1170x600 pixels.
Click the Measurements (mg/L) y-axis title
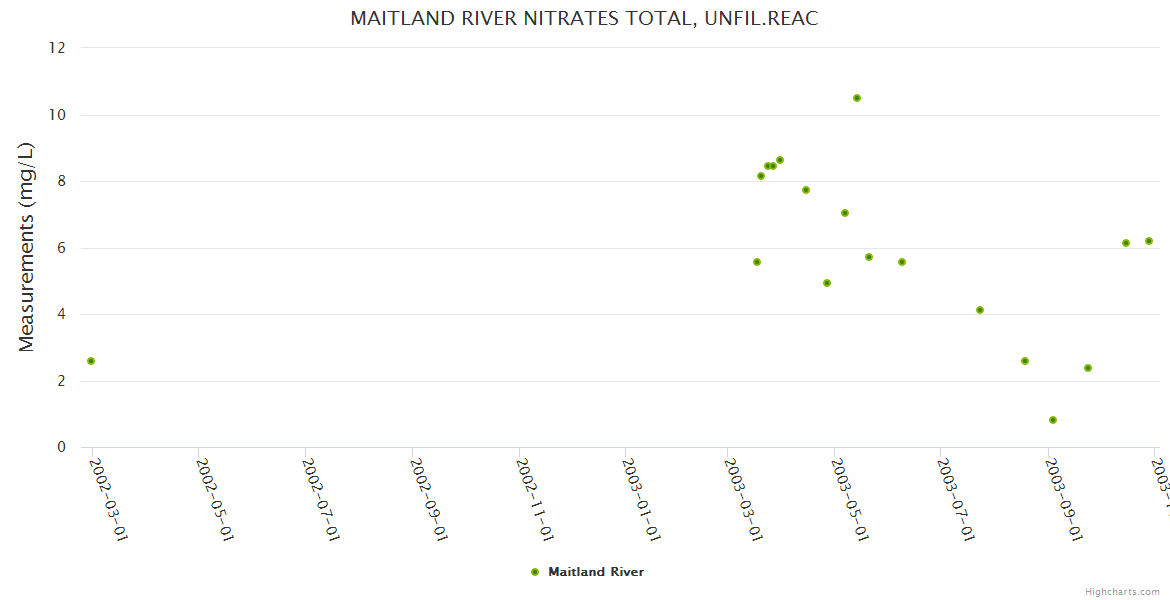click(x=27, y=247)
